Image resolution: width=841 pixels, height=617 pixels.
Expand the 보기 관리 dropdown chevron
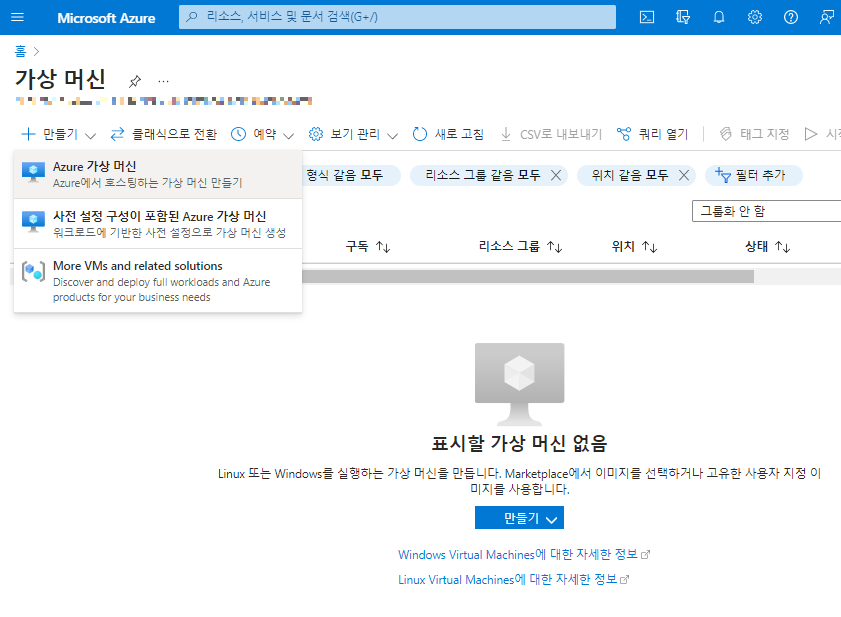(x=393, y=136)
